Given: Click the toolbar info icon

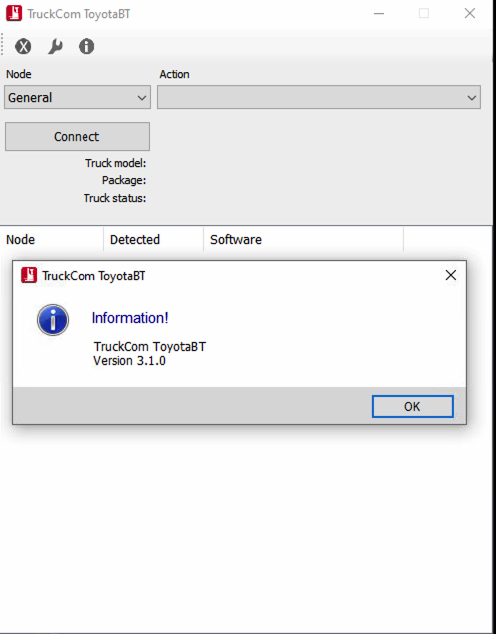Looking at the screenshot, I should pos(87,46).
